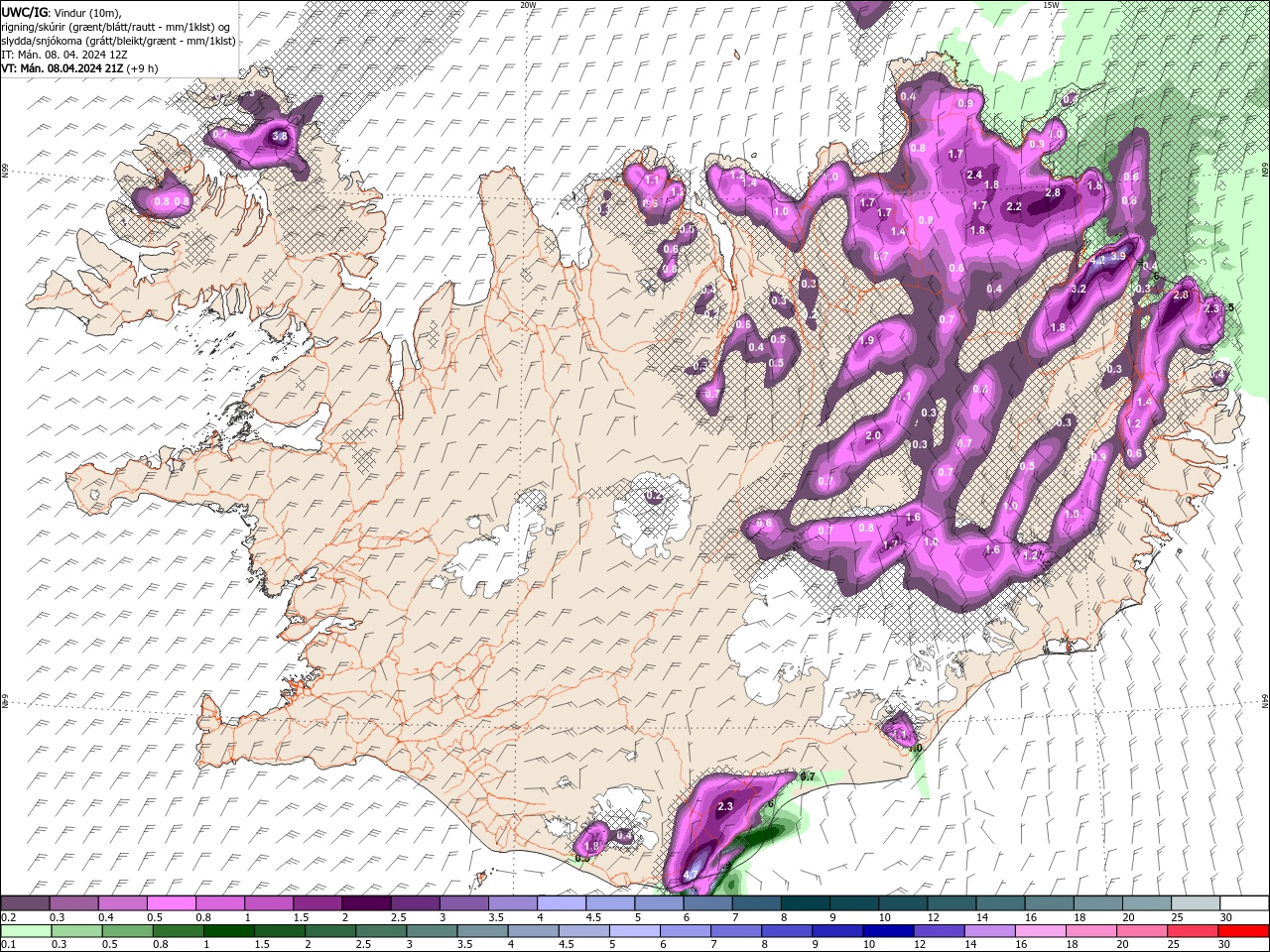
Task: Click the pale green 0.1 swatch in rain legend
Action: point(26,931)
